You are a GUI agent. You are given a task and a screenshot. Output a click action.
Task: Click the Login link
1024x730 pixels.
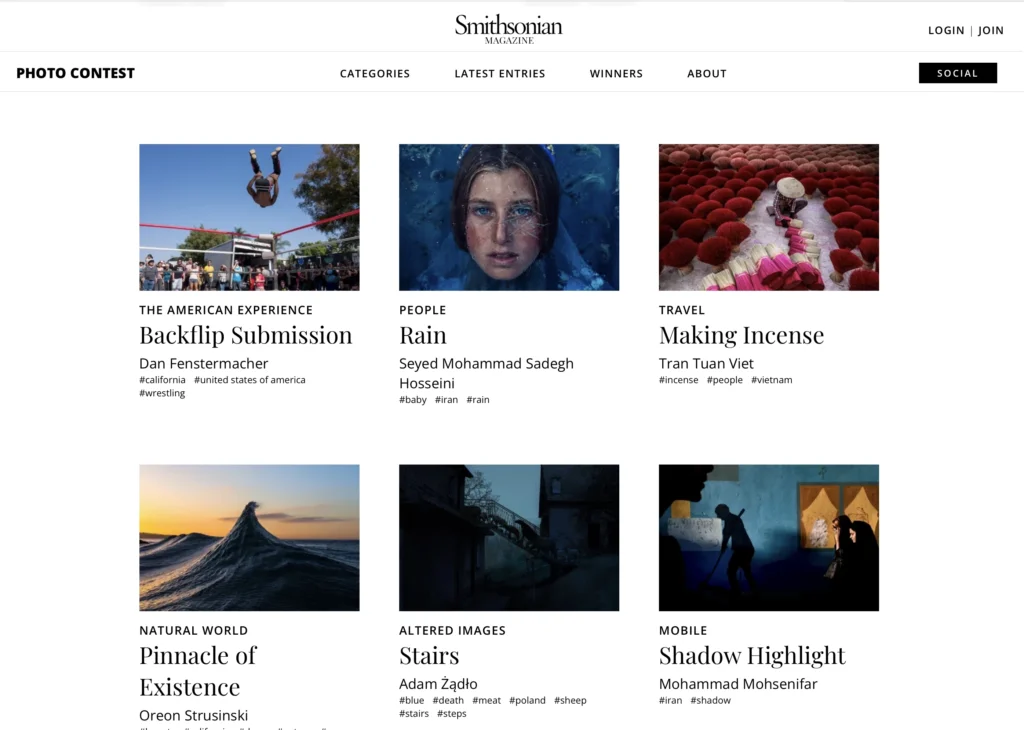click(x=946, y=31)
